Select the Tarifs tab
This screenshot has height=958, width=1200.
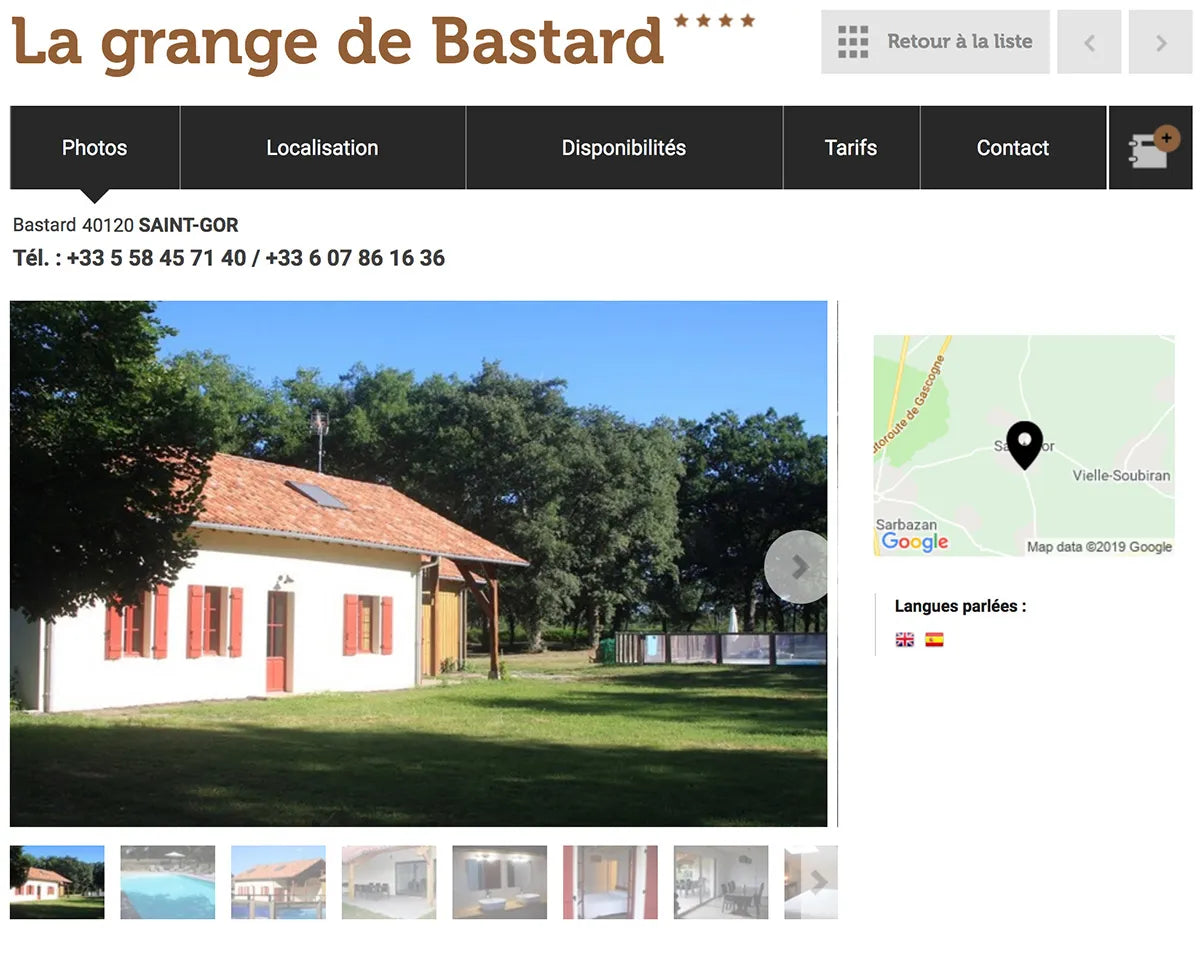point(851,148)
